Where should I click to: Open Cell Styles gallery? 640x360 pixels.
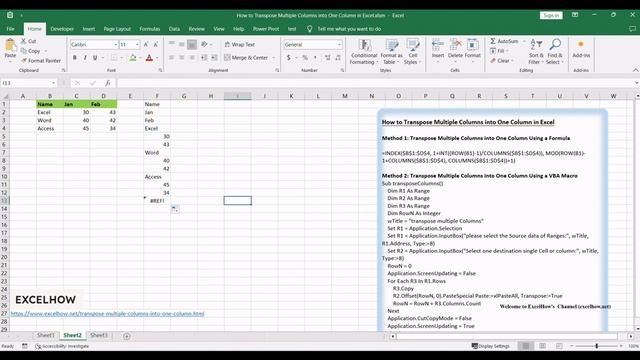(412, 52)
